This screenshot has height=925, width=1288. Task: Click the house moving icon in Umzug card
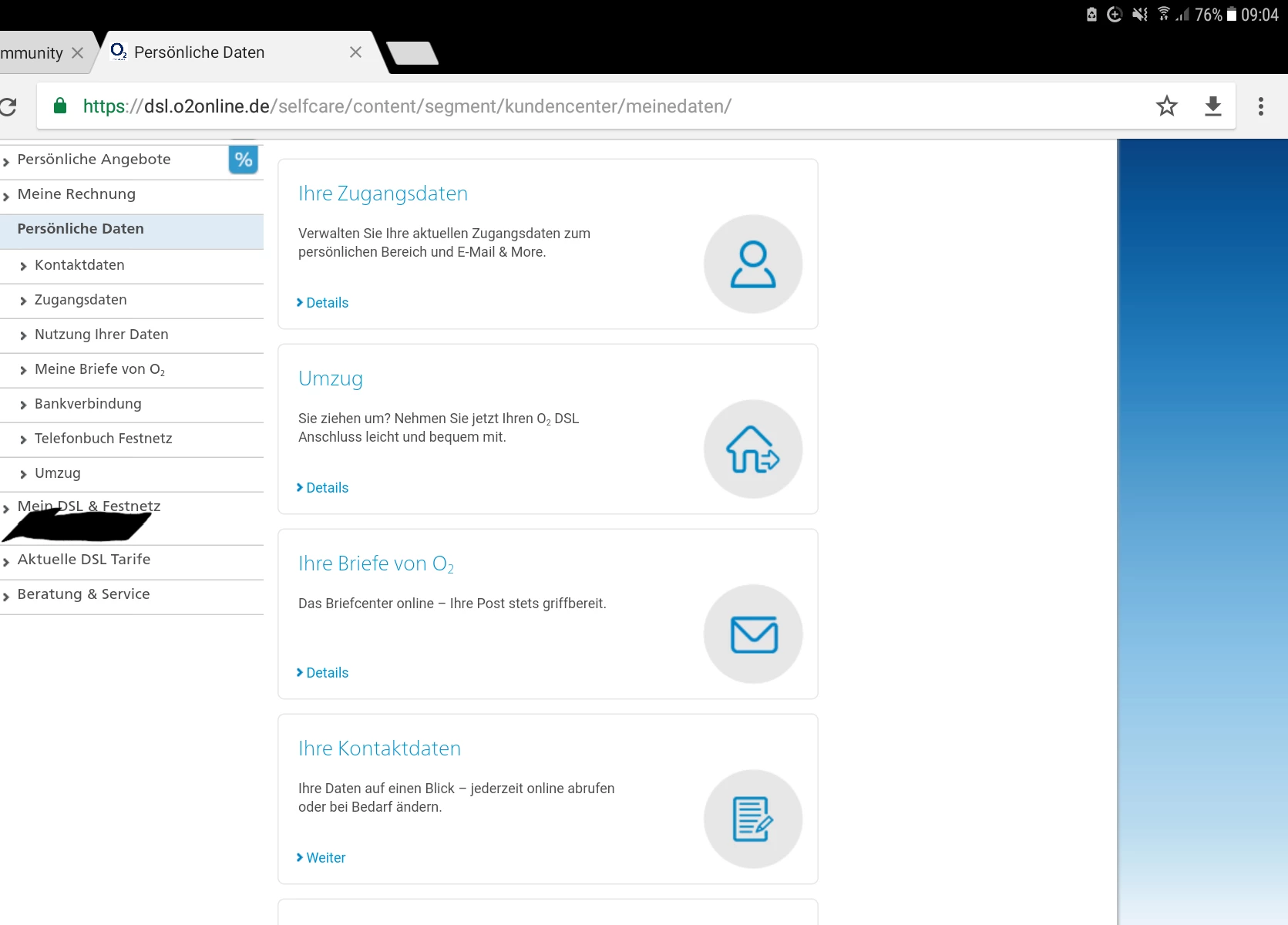point(753,449)
